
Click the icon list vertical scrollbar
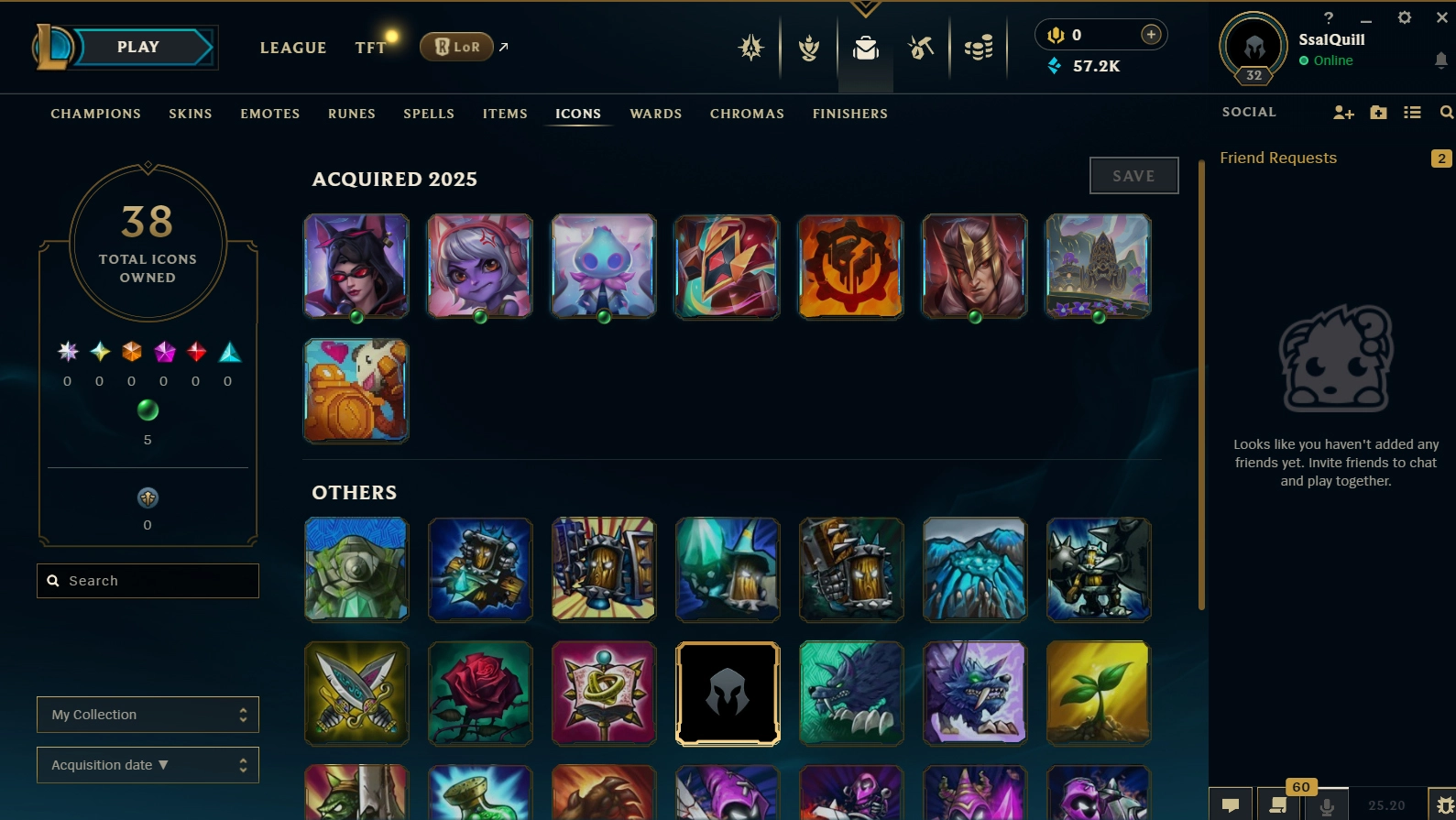click(1201, 385)
